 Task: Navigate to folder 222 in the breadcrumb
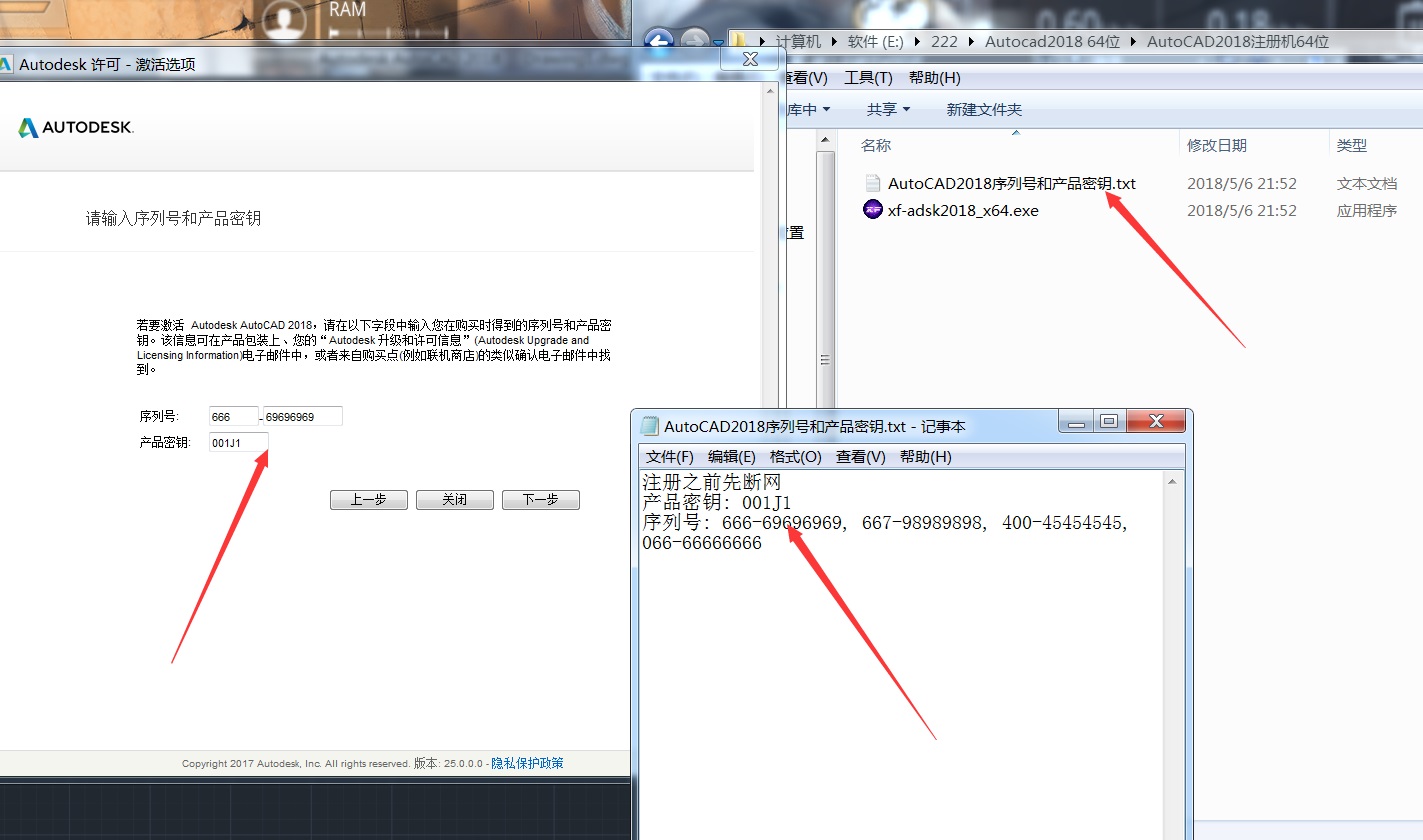(x=944, y=42)
